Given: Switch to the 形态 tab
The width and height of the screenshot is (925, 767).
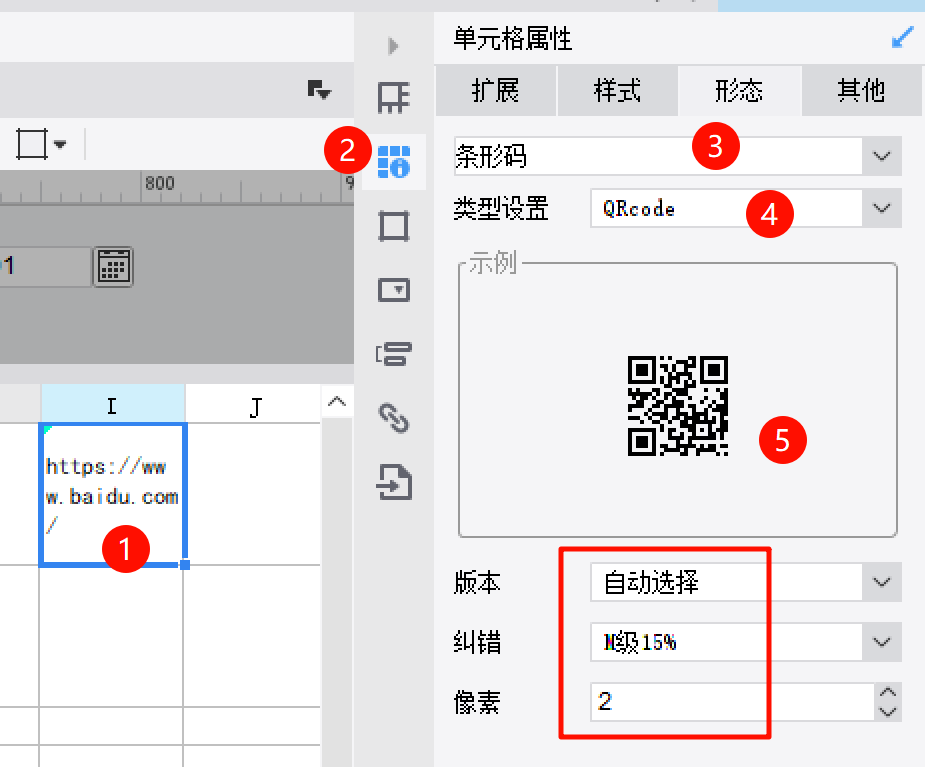Looking at the screenshot, I should [x=740, y=91].
